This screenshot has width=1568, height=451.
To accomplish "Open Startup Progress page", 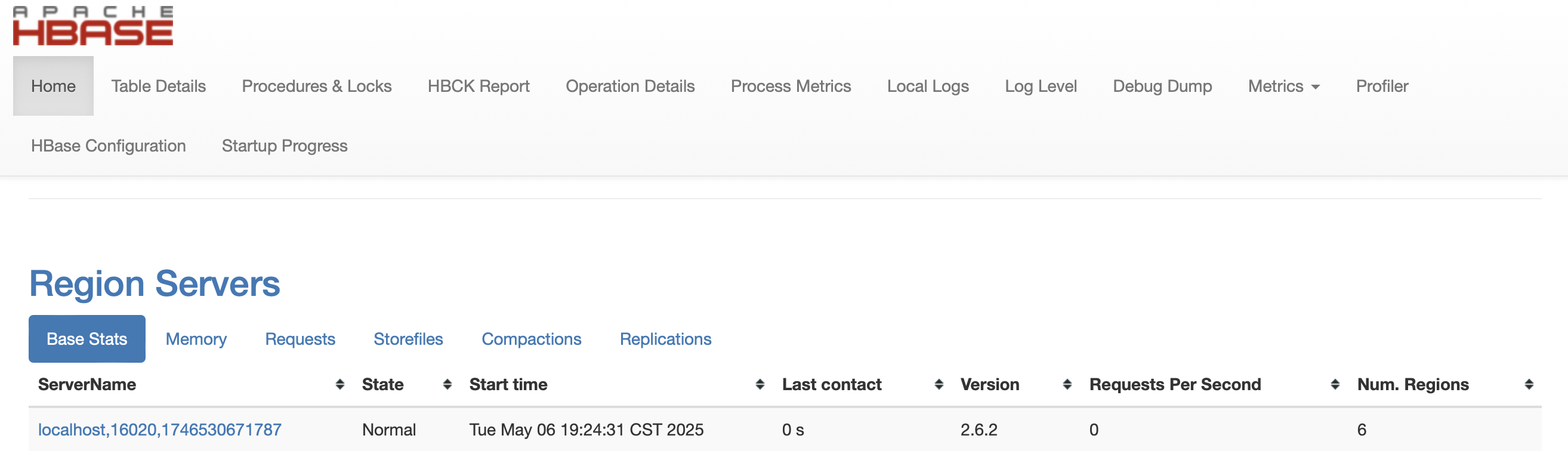I will pyautogui.click(x=284, y=146).
